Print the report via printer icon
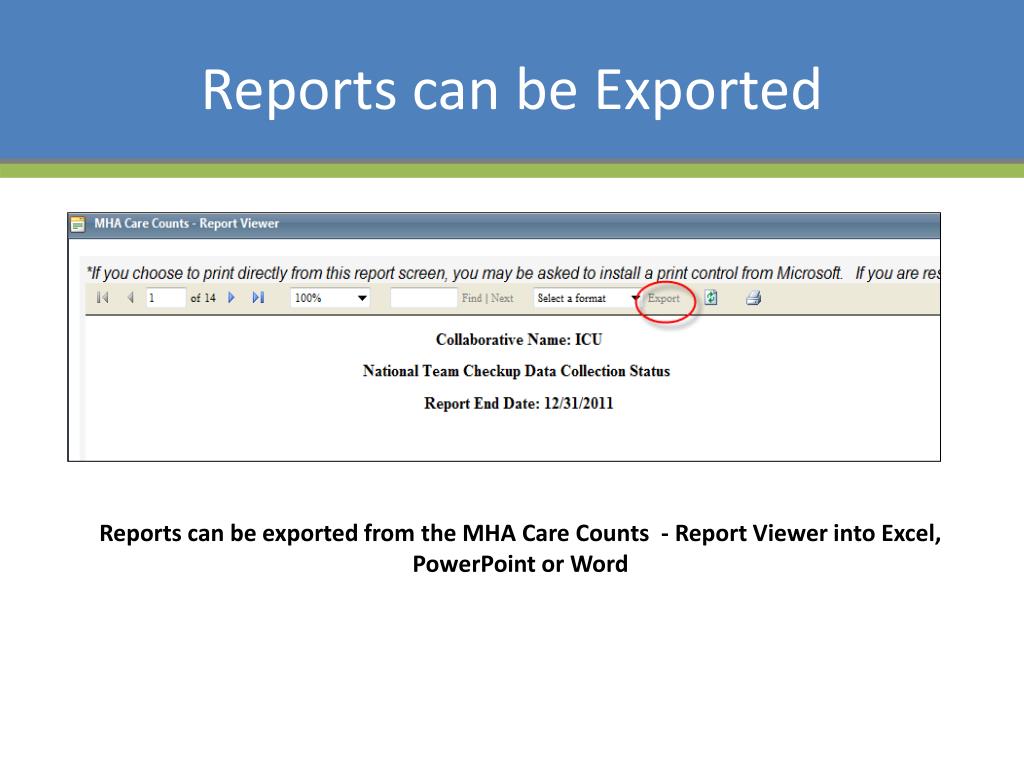This screenshot has height=768, width=1024. [754, 298]
